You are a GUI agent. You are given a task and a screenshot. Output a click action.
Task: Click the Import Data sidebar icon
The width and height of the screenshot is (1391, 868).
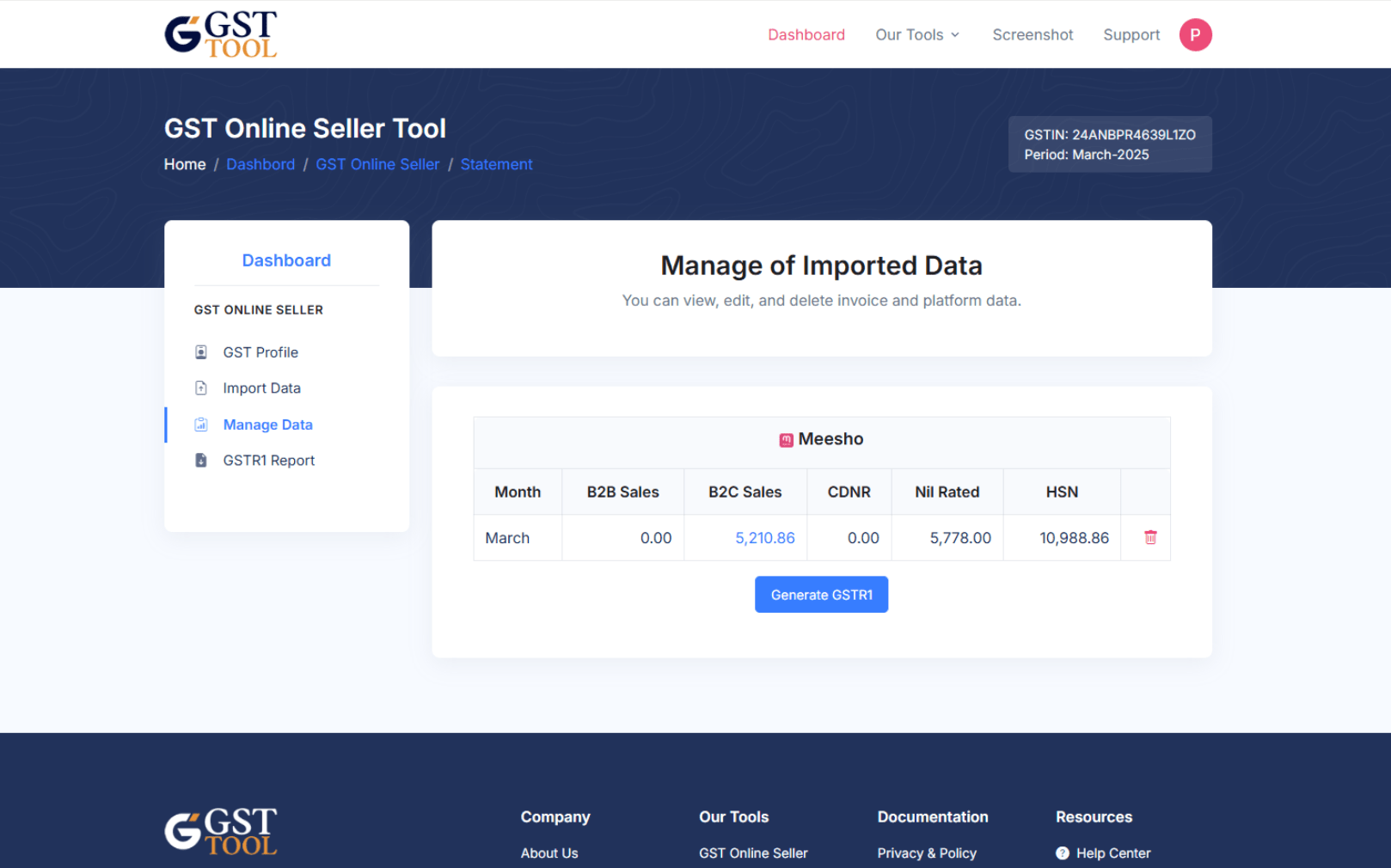pos(201,388)
